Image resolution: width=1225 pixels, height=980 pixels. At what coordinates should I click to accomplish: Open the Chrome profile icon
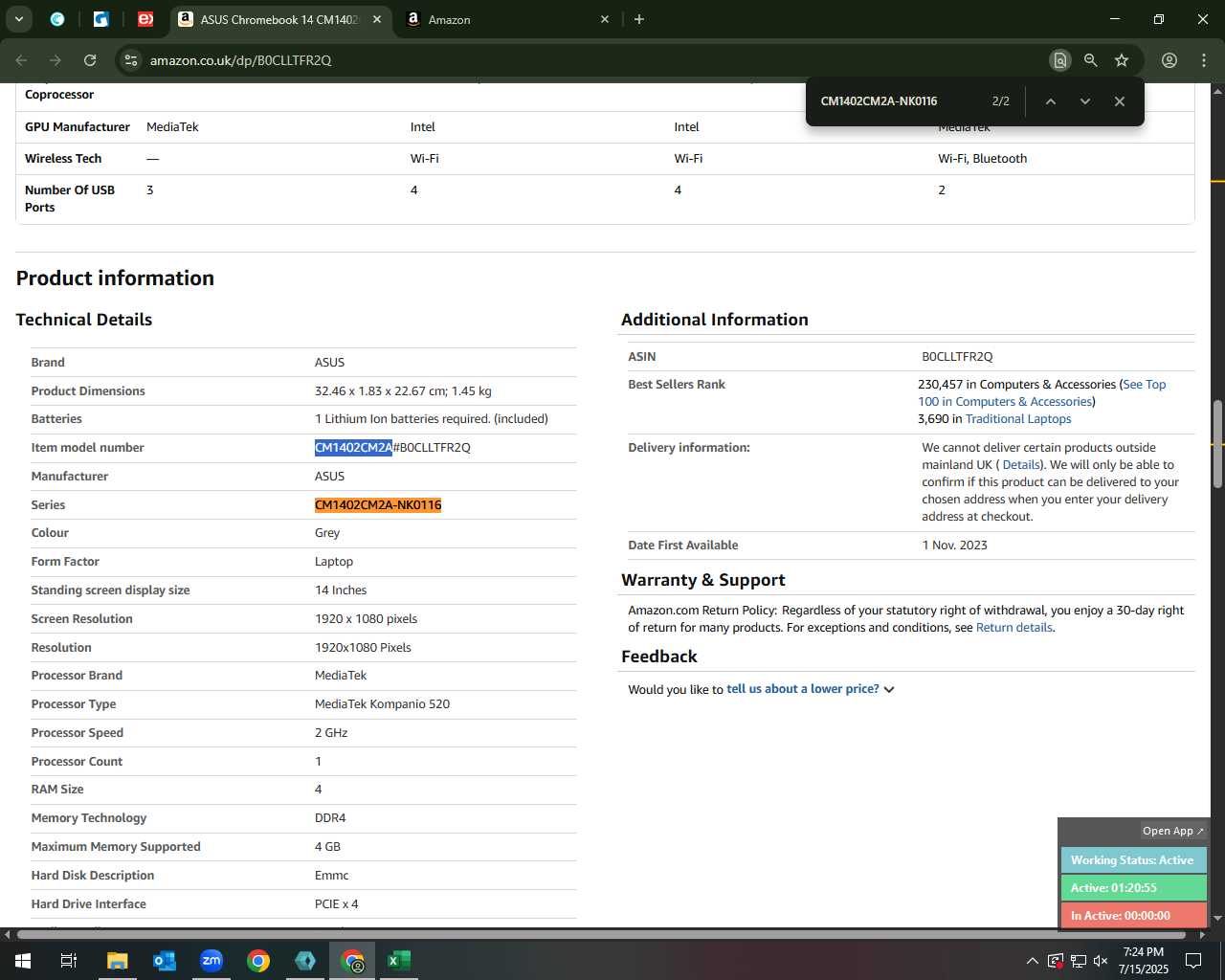point(1169,60)
